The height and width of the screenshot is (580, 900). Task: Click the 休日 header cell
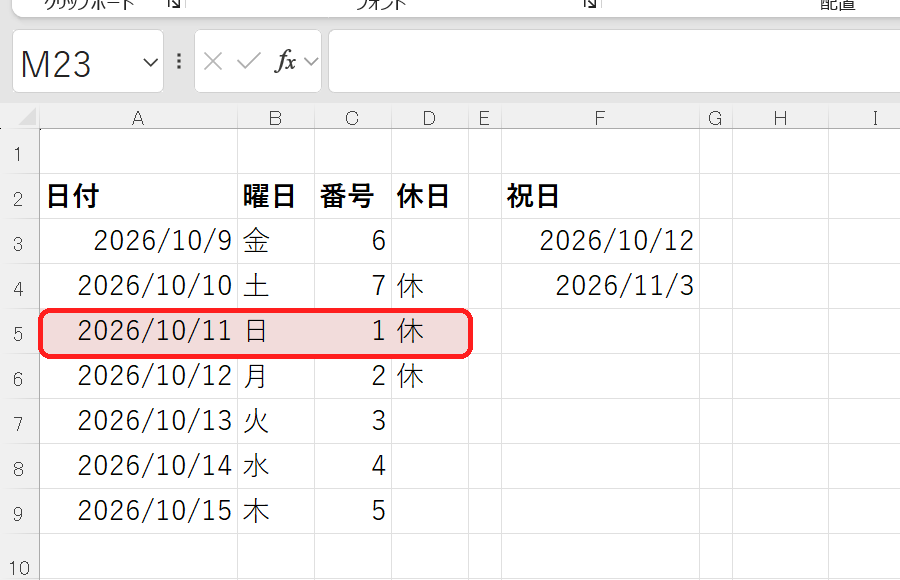click(x=430, y=196)
